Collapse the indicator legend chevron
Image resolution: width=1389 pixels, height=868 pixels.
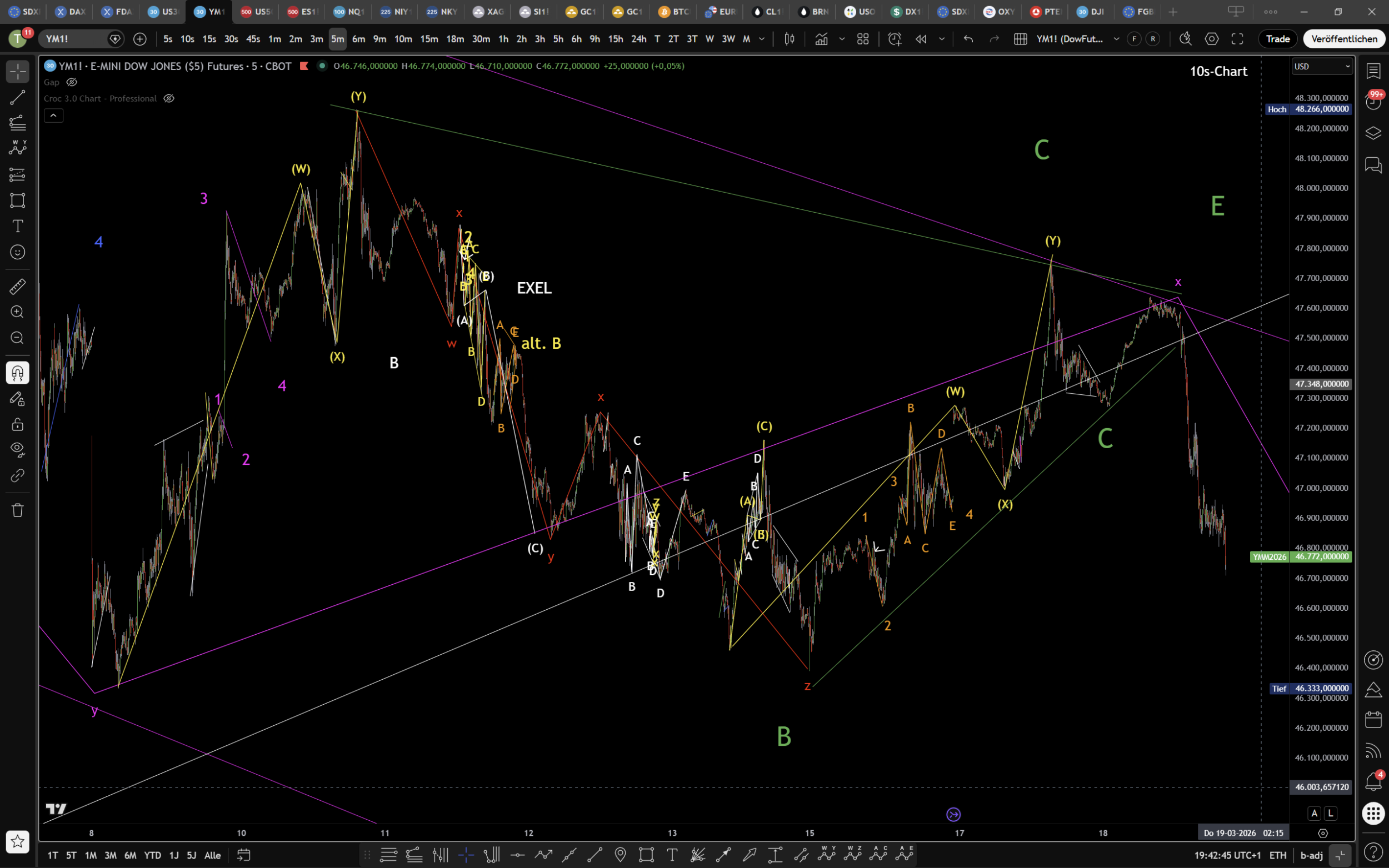click(53, 116)
